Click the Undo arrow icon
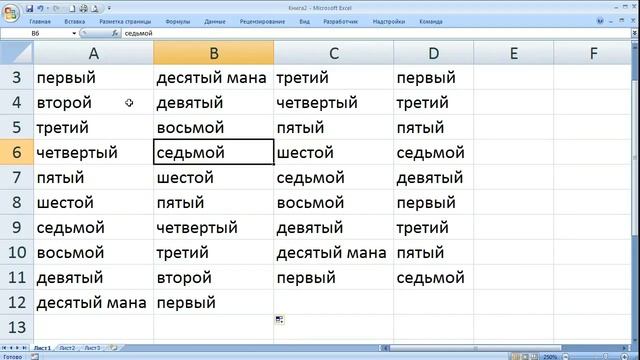Screen dimensions: 640x360 (40, 8)
